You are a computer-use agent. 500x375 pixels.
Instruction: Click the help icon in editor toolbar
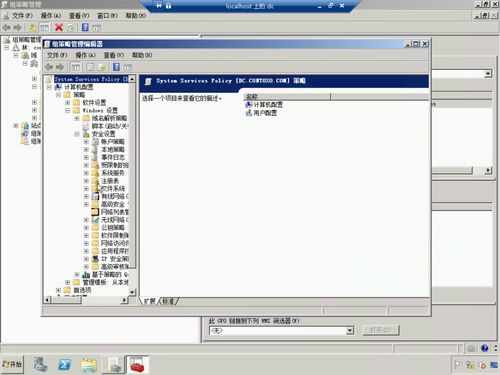pos(116,67)
